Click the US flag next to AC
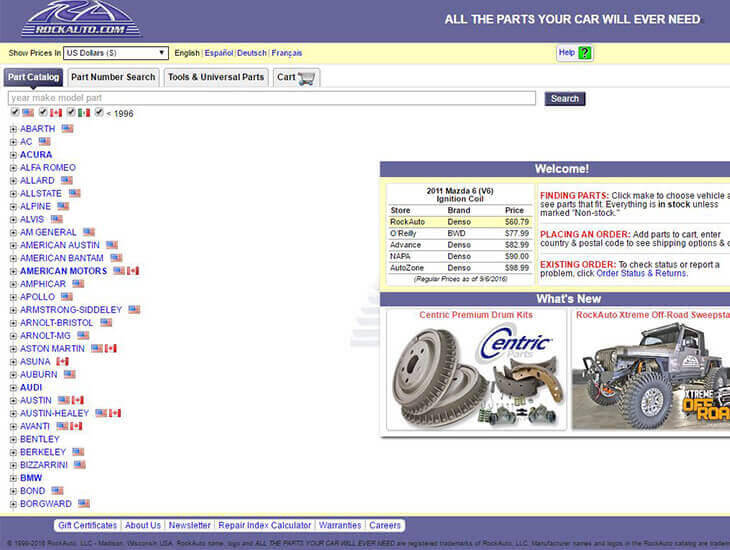 pyautogui.click(x=45, y=142)
